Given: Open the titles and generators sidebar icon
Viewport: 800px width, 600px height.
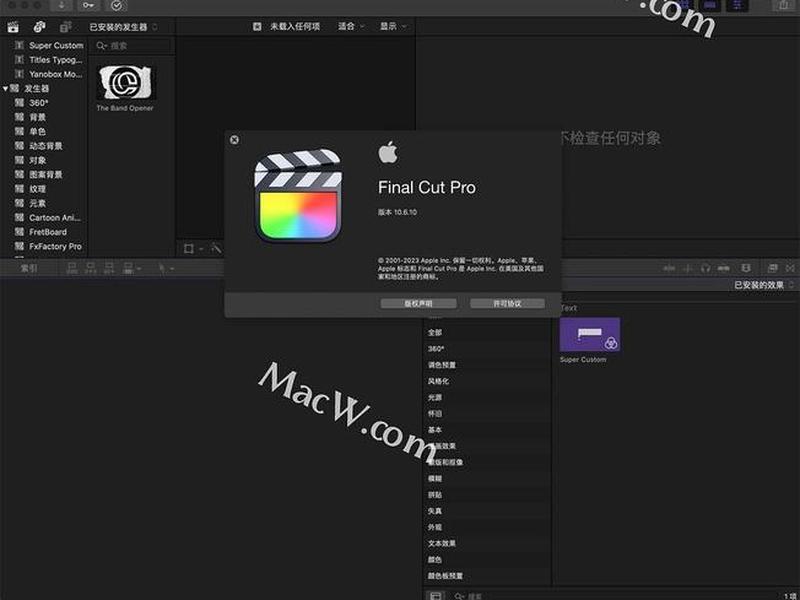Looking at the screenshot, I should [x=66, y=27].
